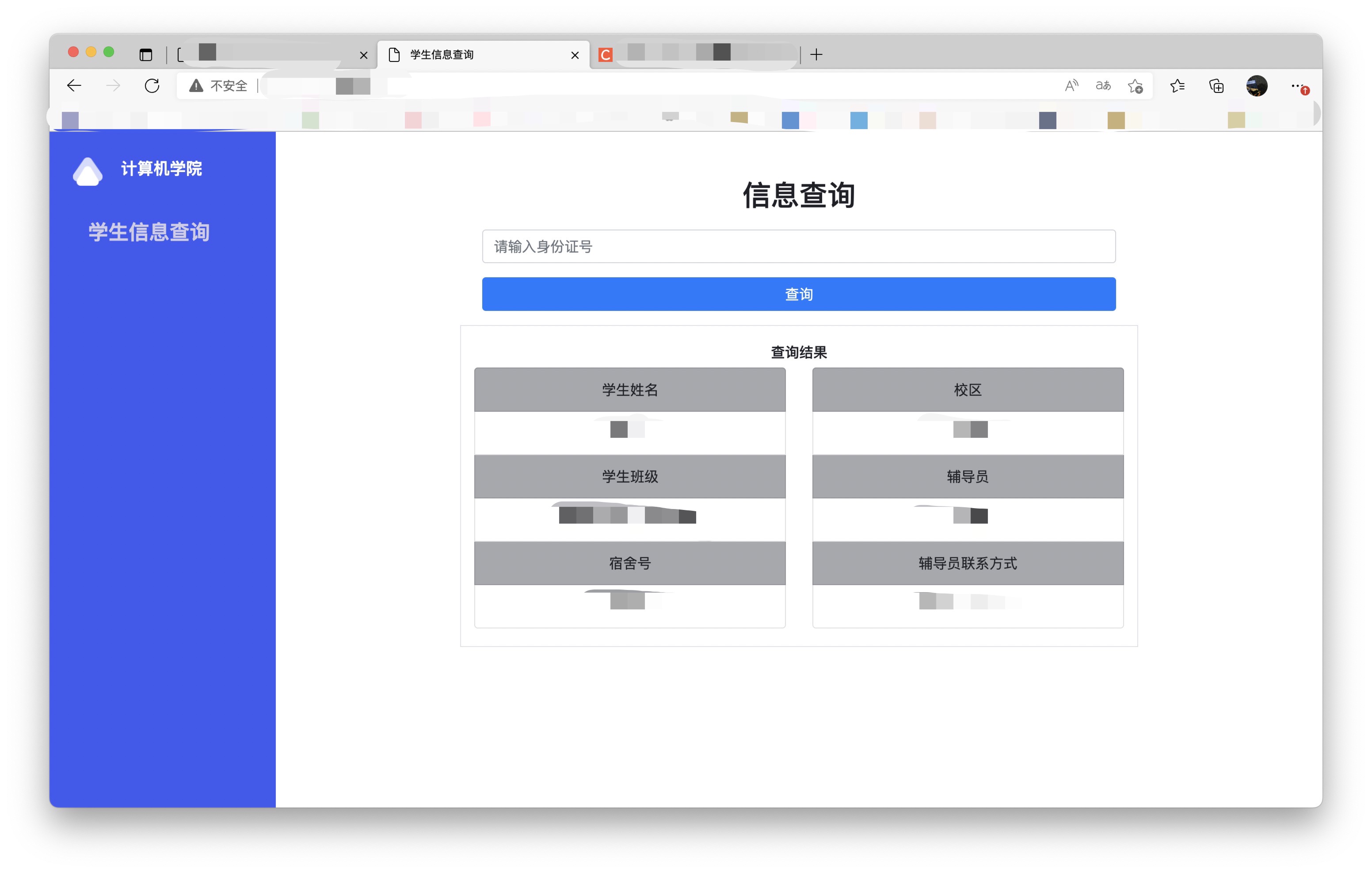The height and width of the screenshot is (873, 1372).
Task: Open the Read Aloud feature icon
Action: click(x=1070, y=85)
